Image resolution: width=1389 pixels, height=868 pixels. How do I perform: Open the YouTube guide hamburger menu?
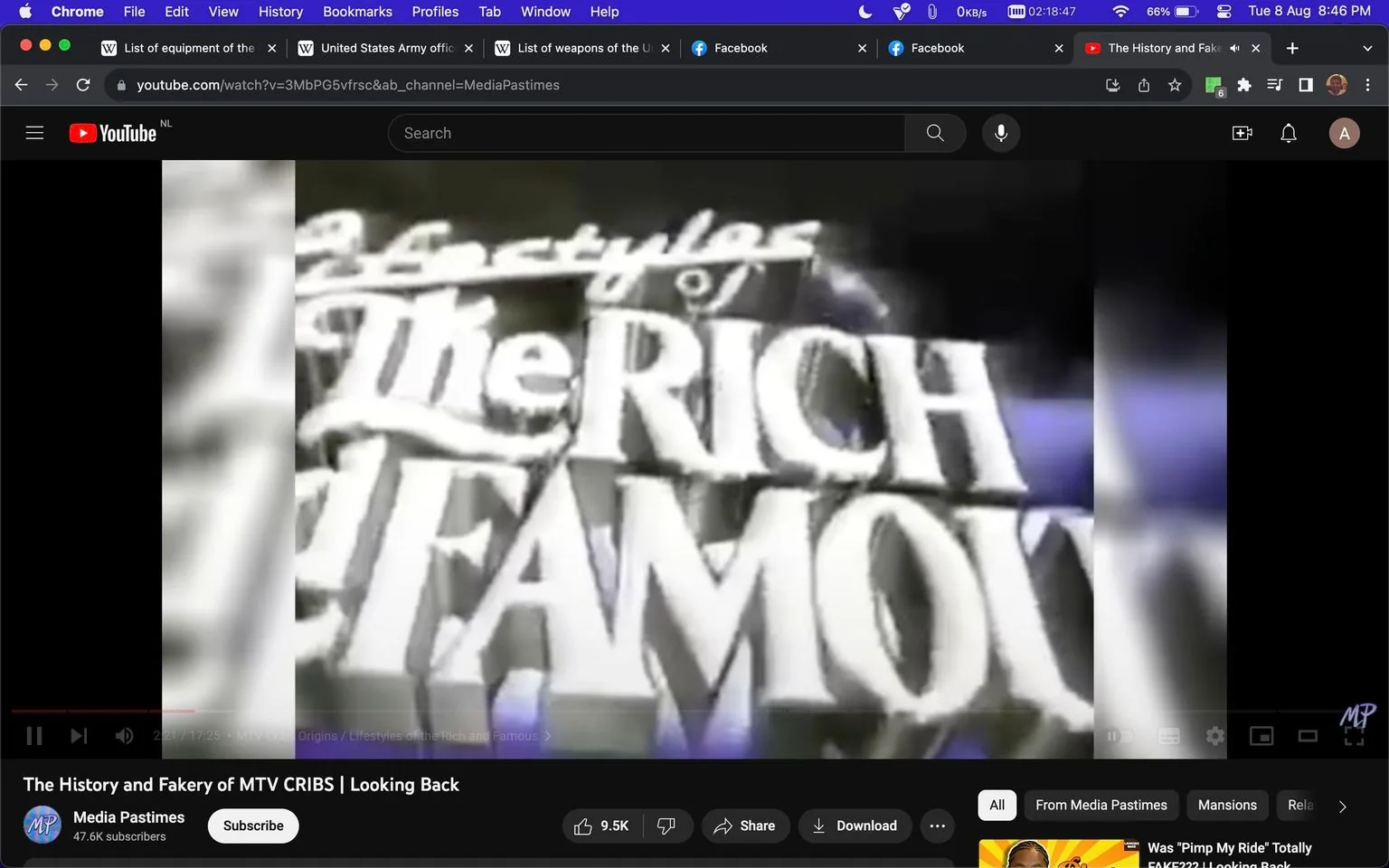(34, 133)
